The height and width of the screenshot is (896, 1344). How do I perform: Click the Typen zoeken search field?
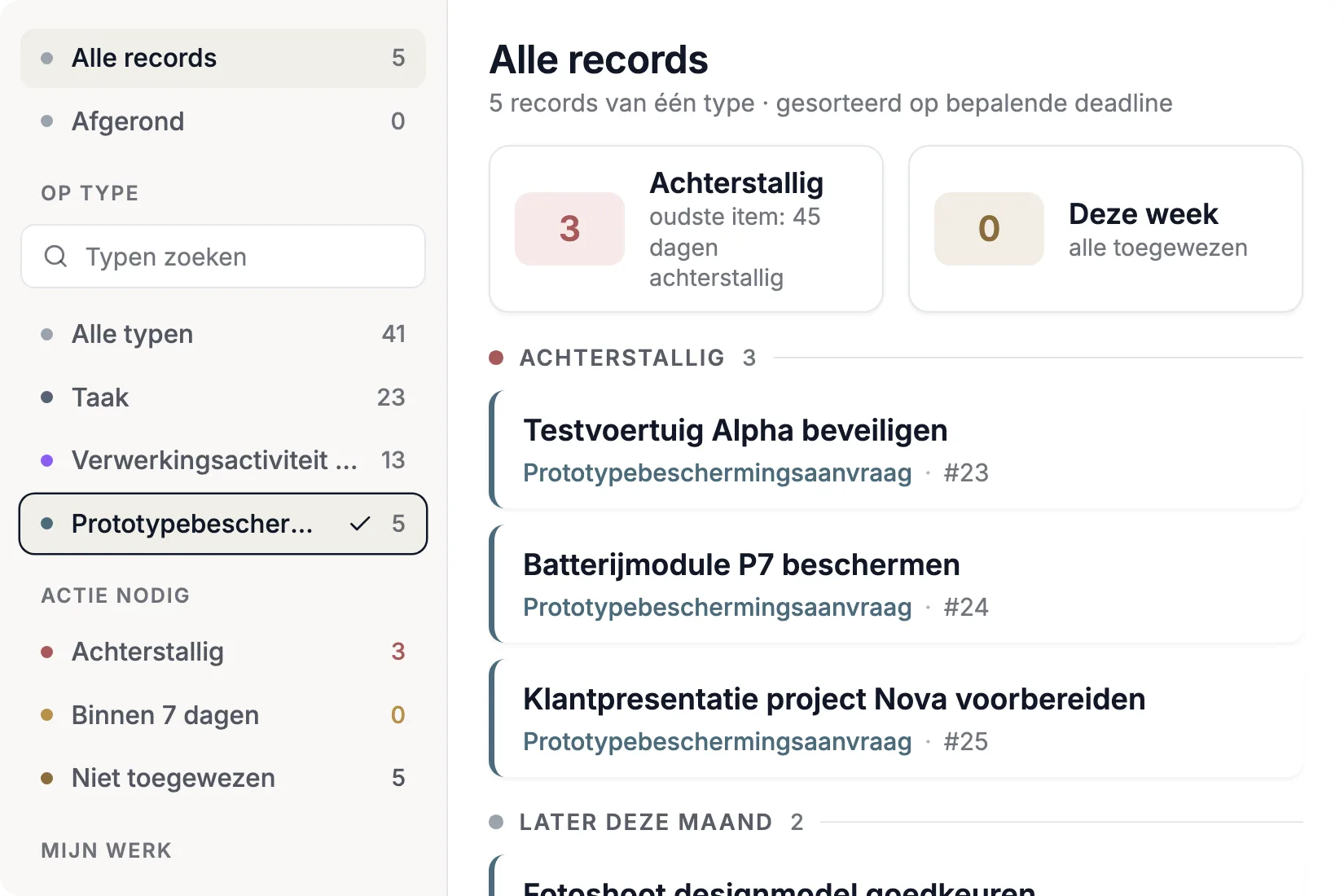[x=222, y=257]
